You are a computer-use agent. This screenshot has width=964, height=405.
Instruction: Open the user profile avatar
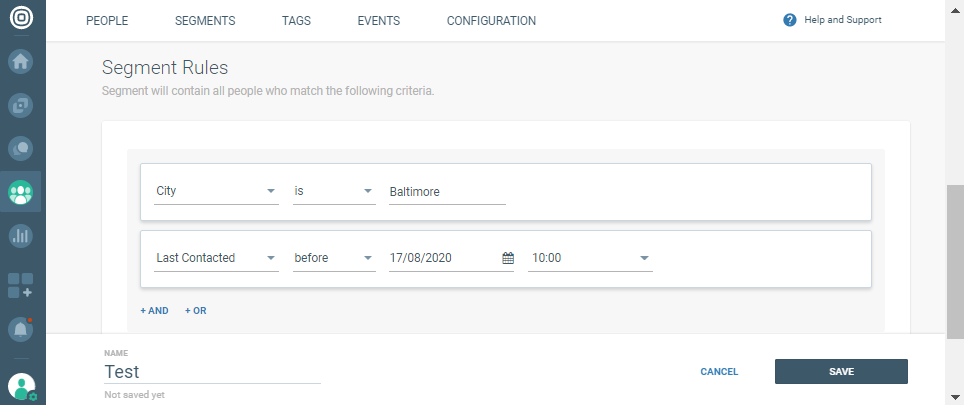(x=21, y=386)
